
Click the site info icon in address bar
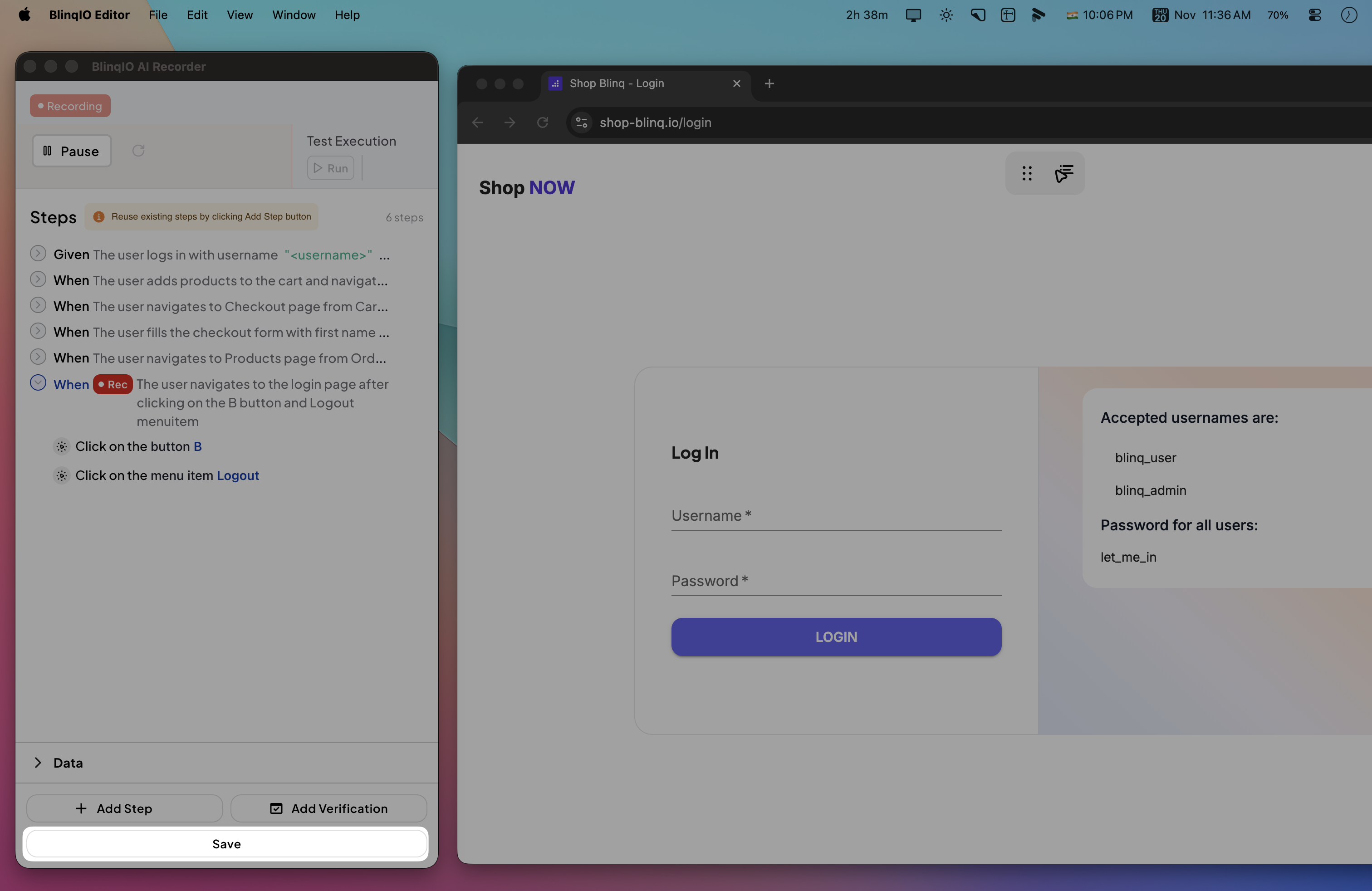click(582, 123)
